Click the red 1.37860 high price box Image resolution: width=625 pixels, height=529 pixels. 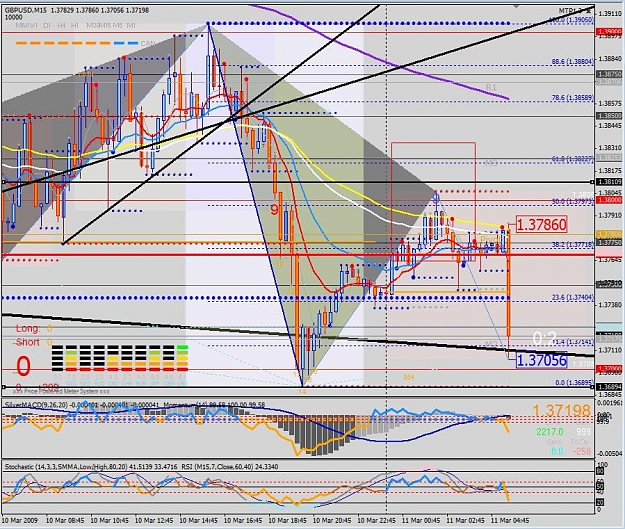541,224
